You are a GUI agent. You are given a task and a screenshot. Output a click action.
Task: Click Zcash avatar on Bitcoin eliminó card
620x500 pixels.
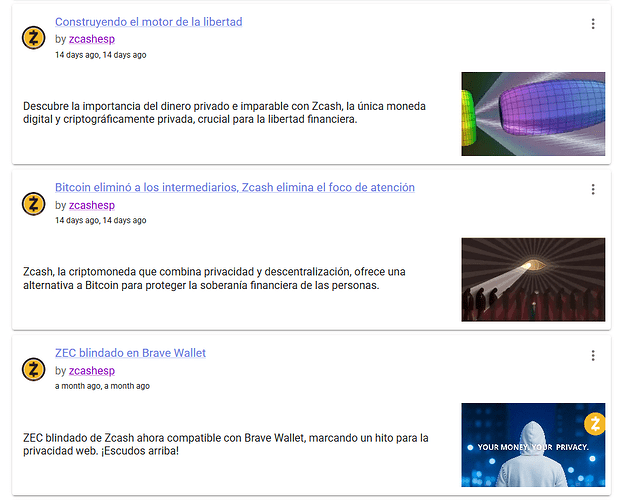coord(34,204)
